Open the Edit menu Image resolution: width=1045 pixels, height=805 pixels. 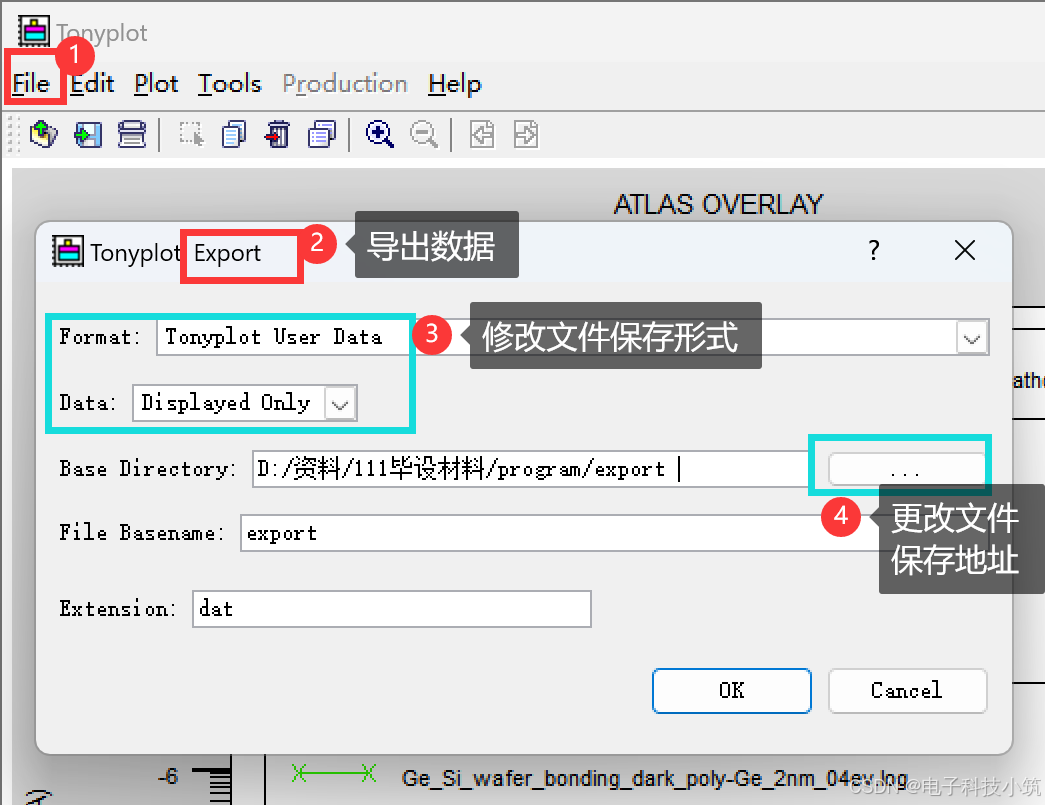click(93, 84)
